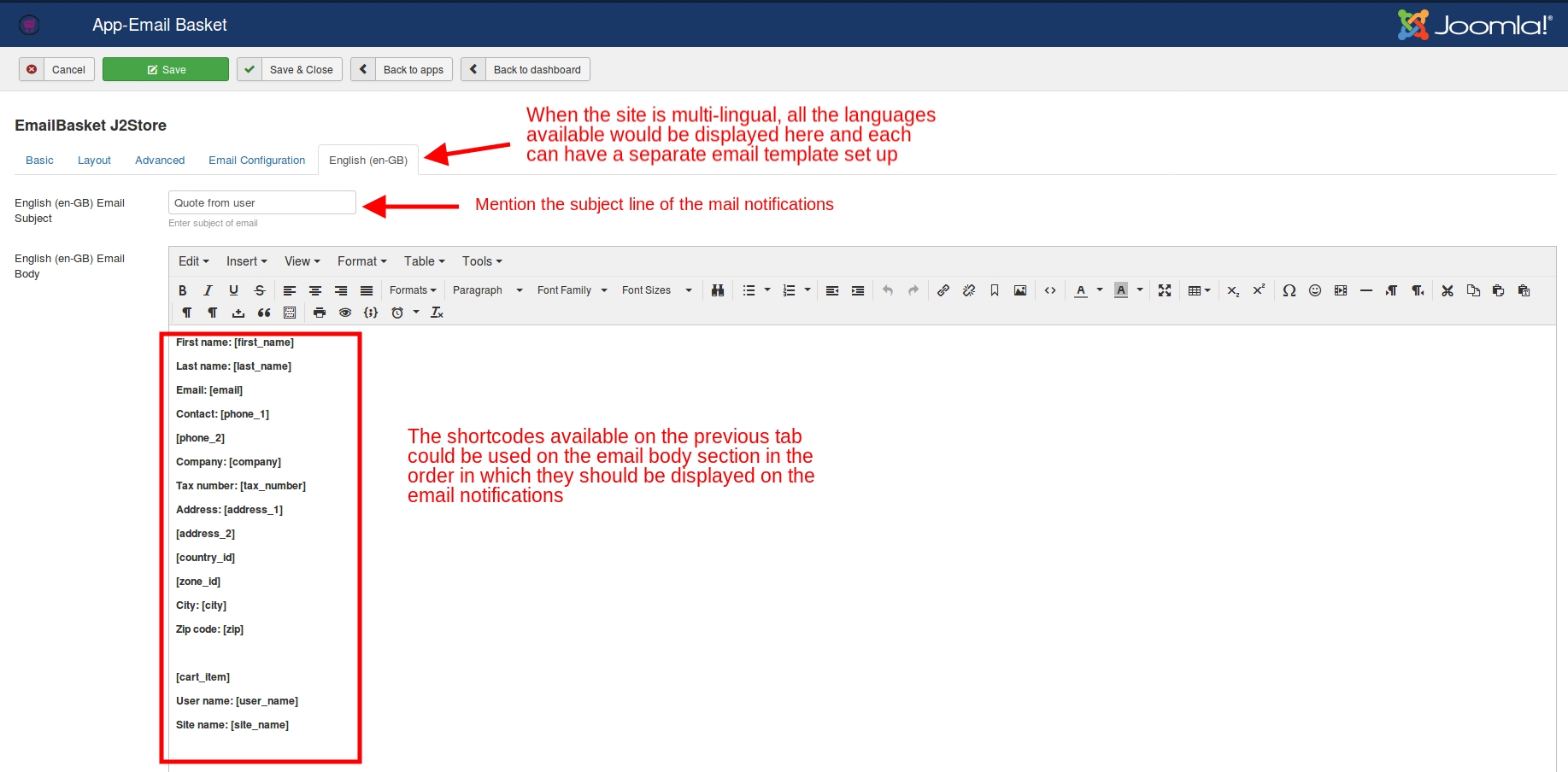Center-align the email body text
The image size is (1568, 772).
point(315,290)
